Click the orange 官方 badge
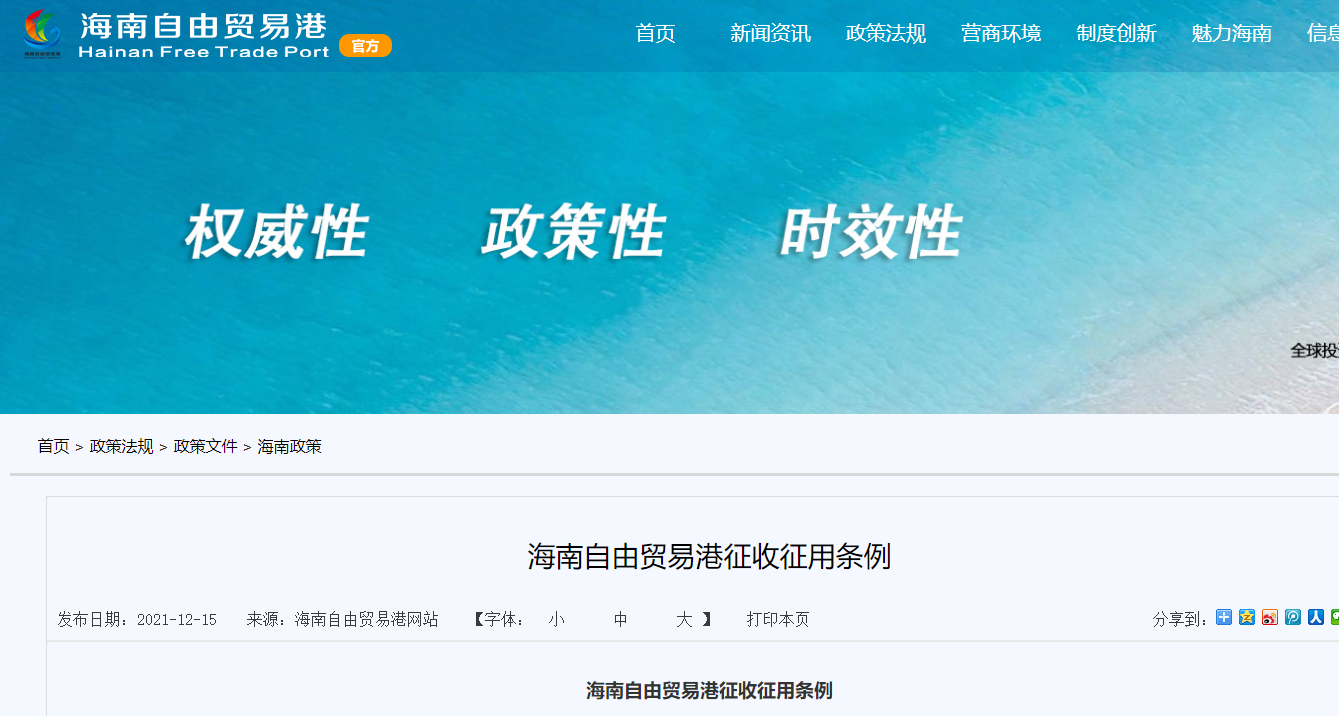The image size is (1339, 716). [365, 46]
